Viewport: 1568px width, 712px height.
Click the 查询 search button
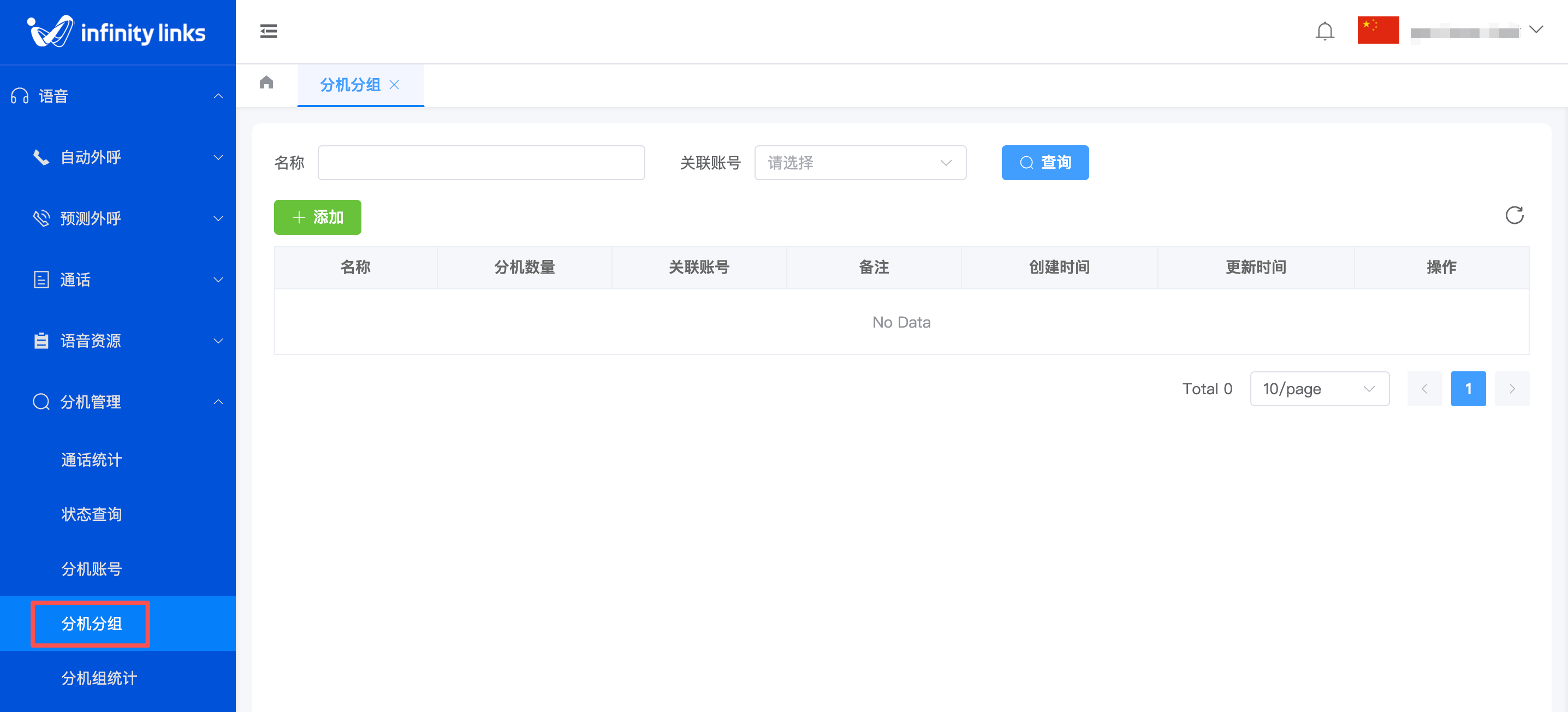(x=1044, y=163)
